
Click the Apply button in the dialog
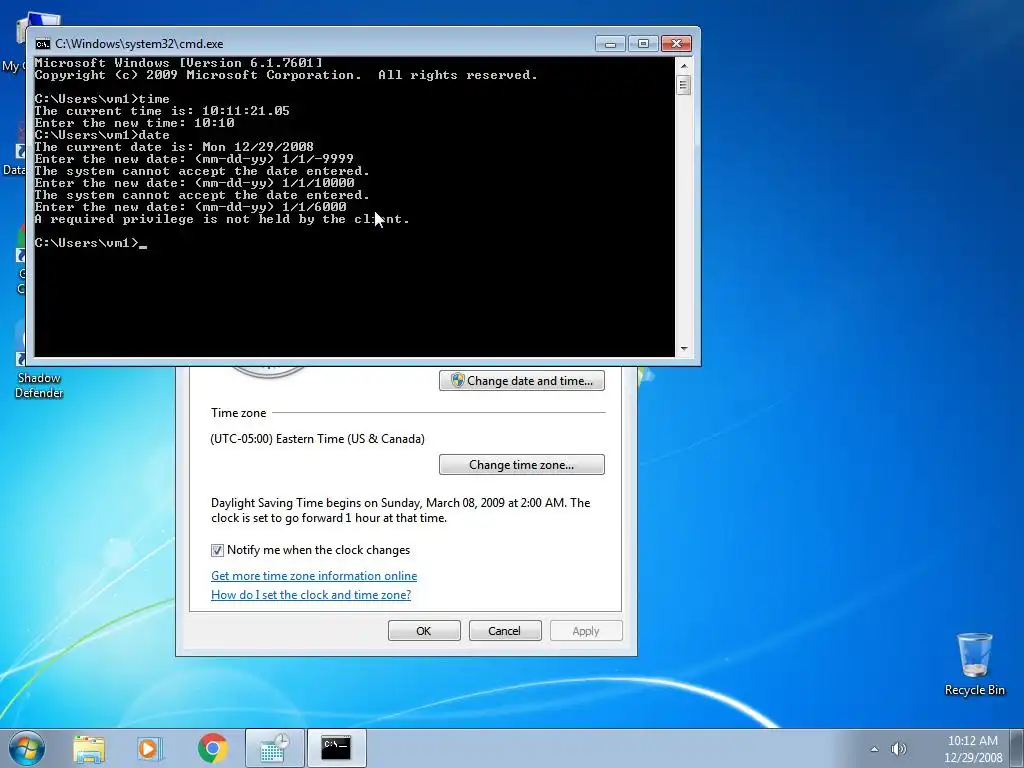click(x=586, y=631)
